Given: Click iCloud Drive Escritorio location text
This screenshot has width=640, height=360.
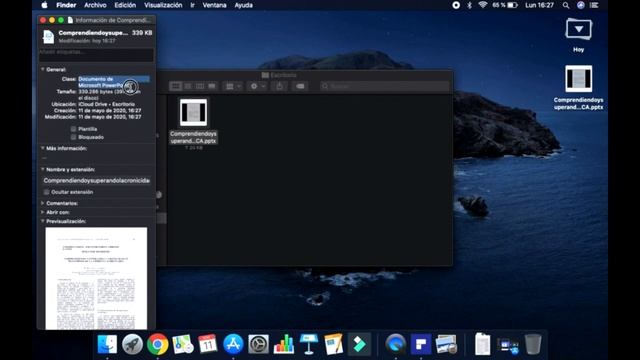Looking at the screenshot, I should point(107,104).
